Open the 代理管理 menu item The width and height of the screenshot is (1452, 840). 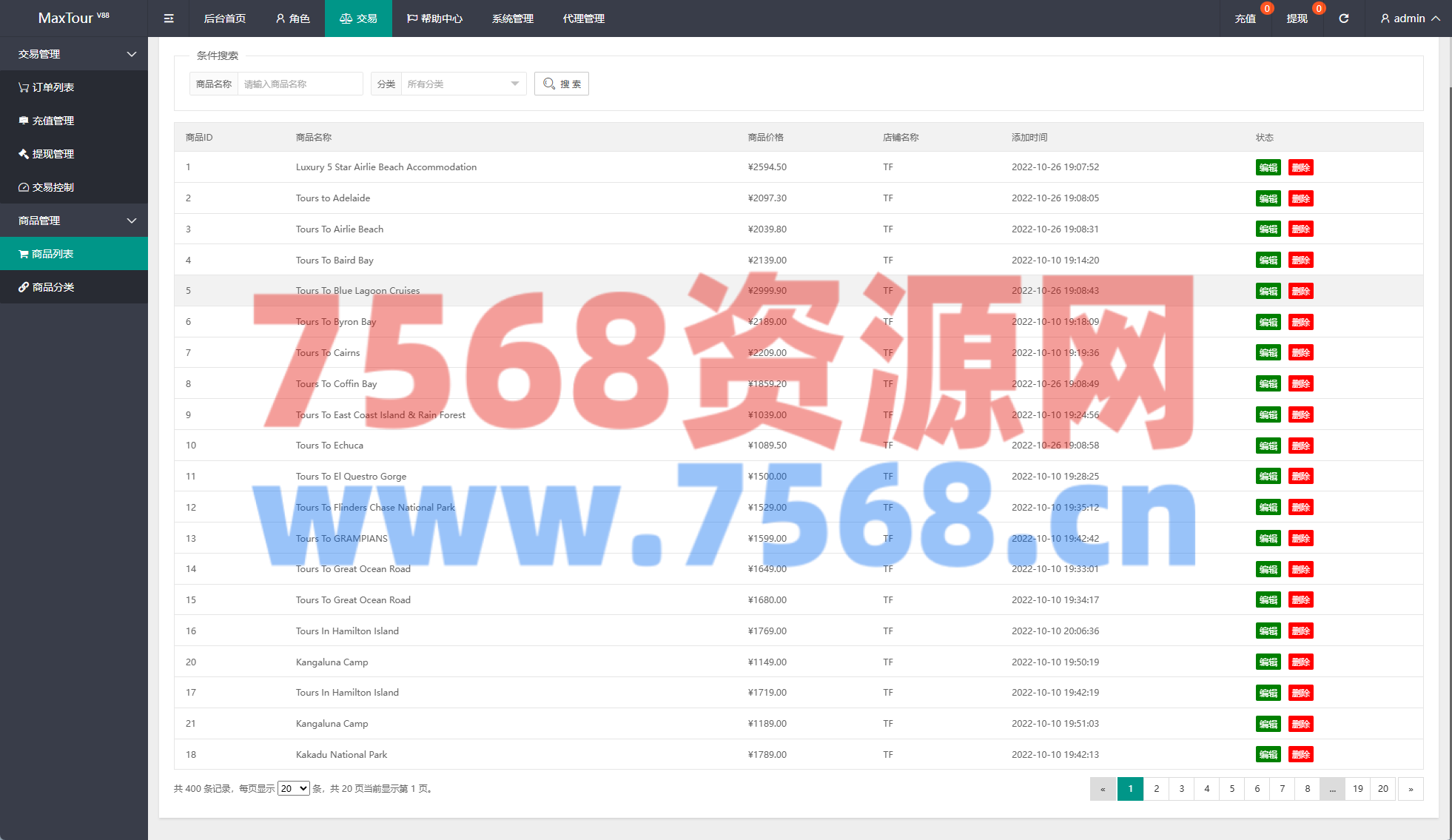coord(583,19)
